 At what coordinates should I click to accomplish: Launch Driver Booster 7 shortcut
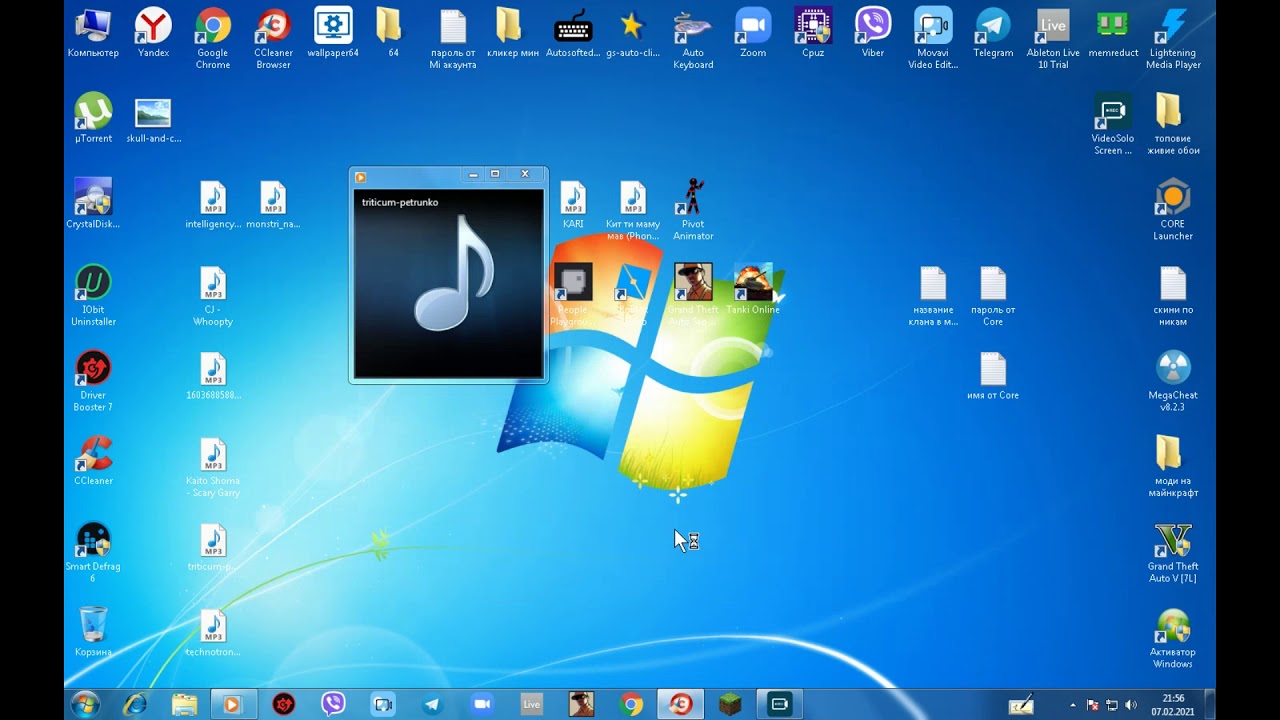pyautogui.click(x=93, y=382)
